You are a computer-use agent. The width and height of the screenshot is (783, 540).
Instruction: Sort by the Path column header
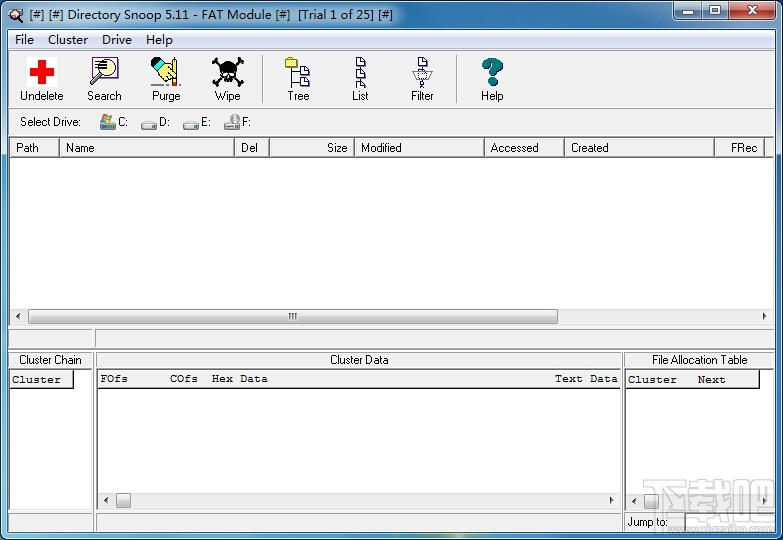tap(34, 148)
